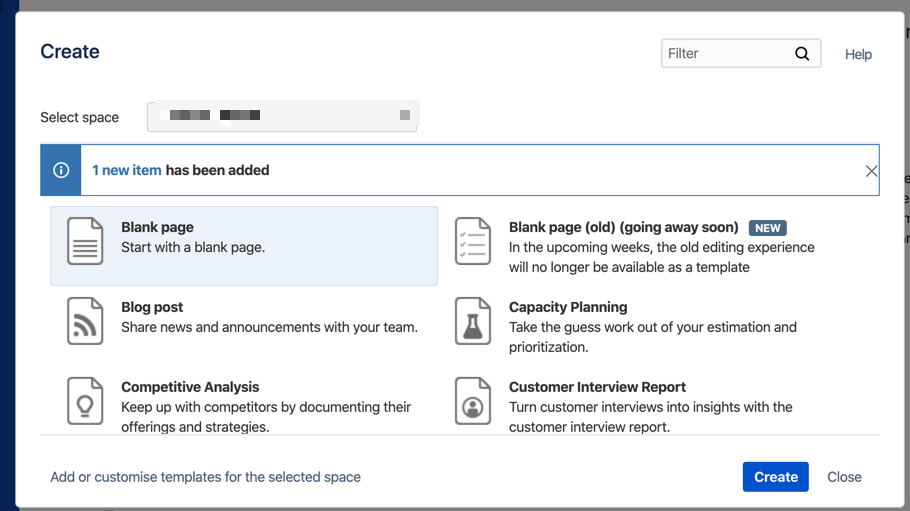Focus the Filter input field
The height and width of the screenshot is (511, 910).
tap(741, 53)
